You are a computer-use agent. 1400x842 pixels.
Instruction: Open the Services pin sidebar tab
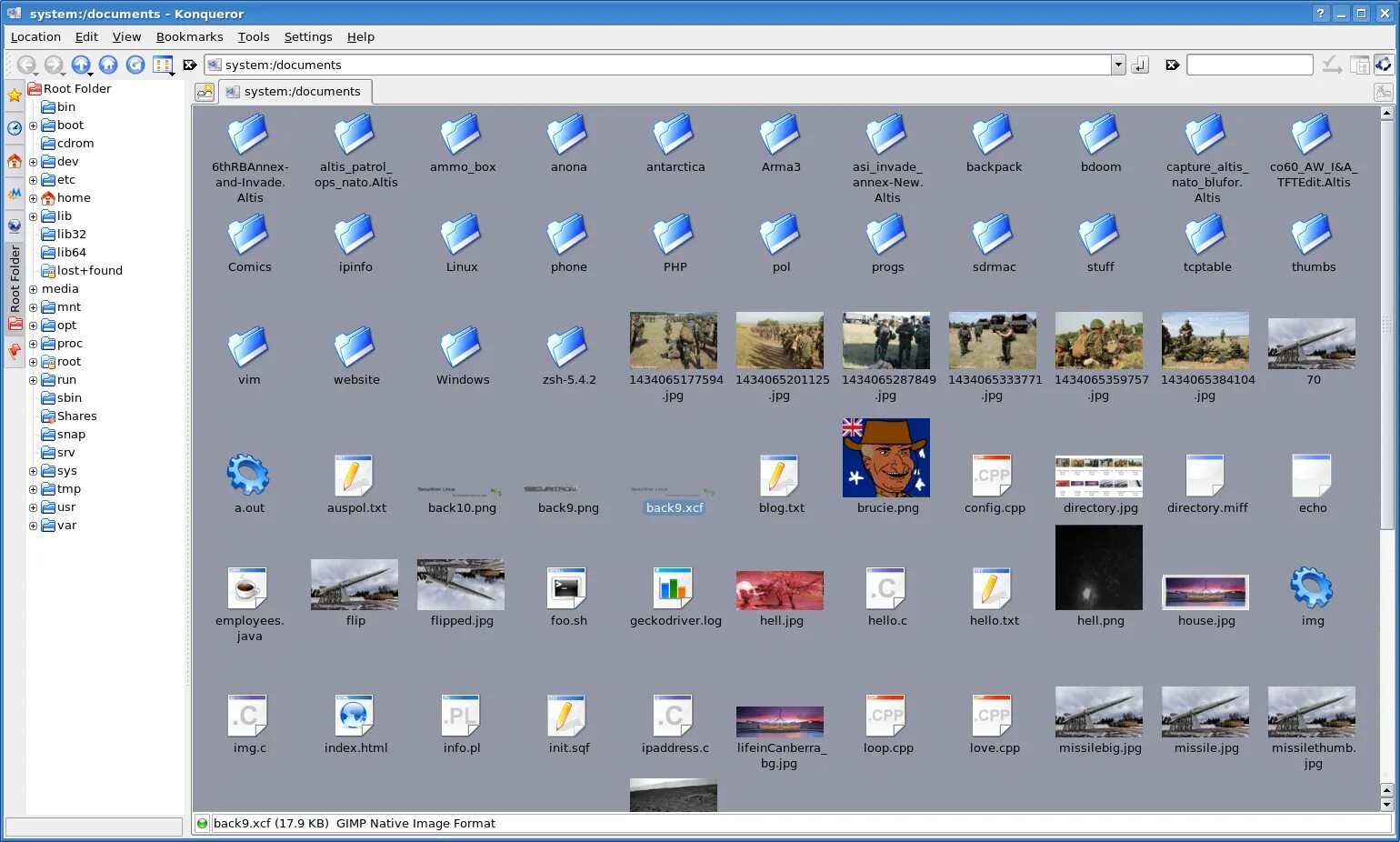point(15,351)
